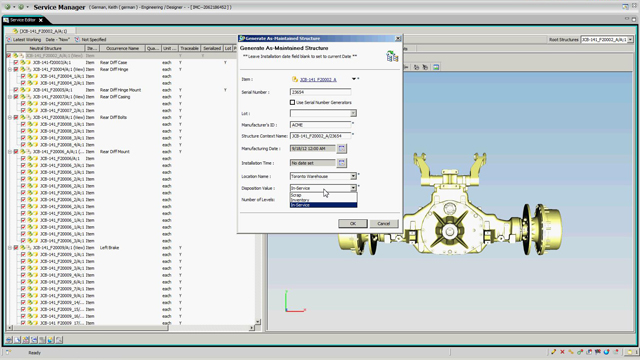Open the Lot dropdown
This screenshot has width=640, height=360.
point(353,113)
